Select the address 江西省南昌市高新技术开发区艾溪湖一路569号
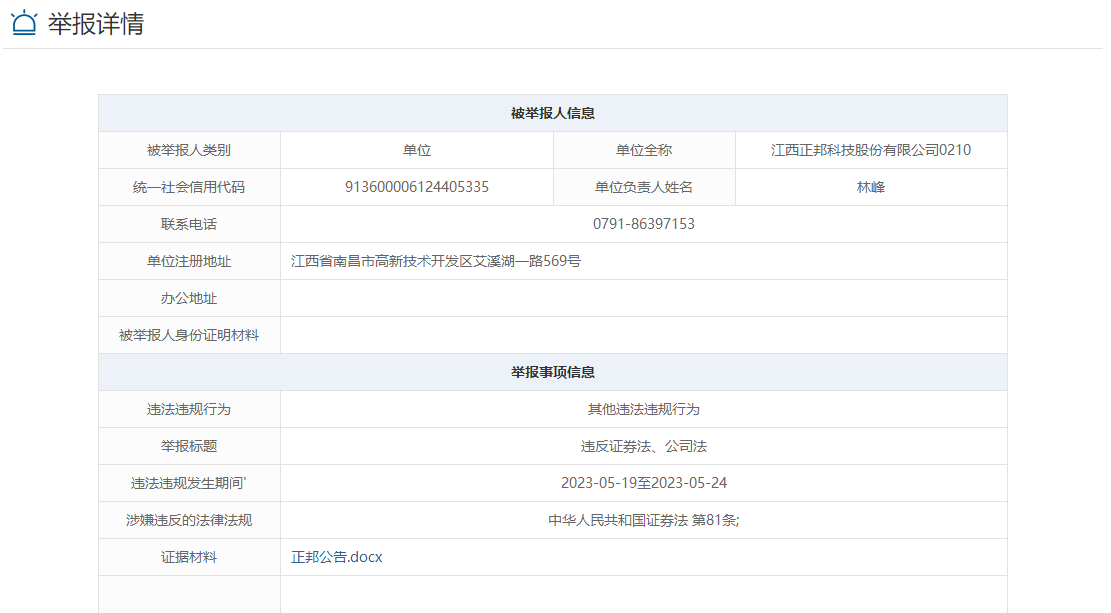This screenshot has height=613, width=1111. (436, 261)
